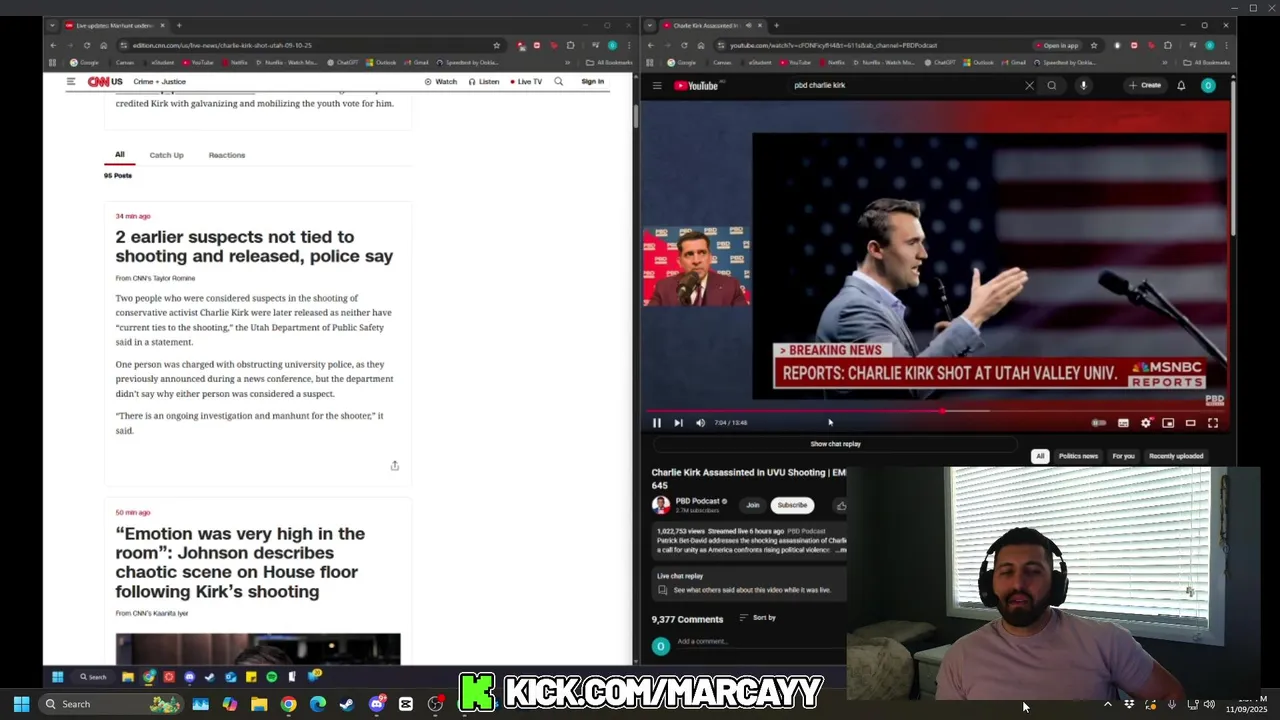Click the CNN logo
The width and height of the screenshot is (1280, 720).
[98, 81]
